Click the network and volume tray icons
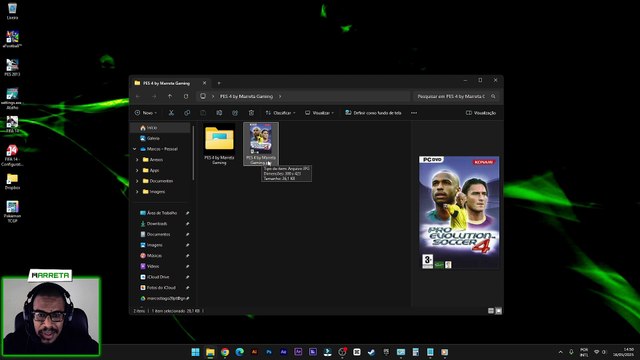 (x=600, y=352)
